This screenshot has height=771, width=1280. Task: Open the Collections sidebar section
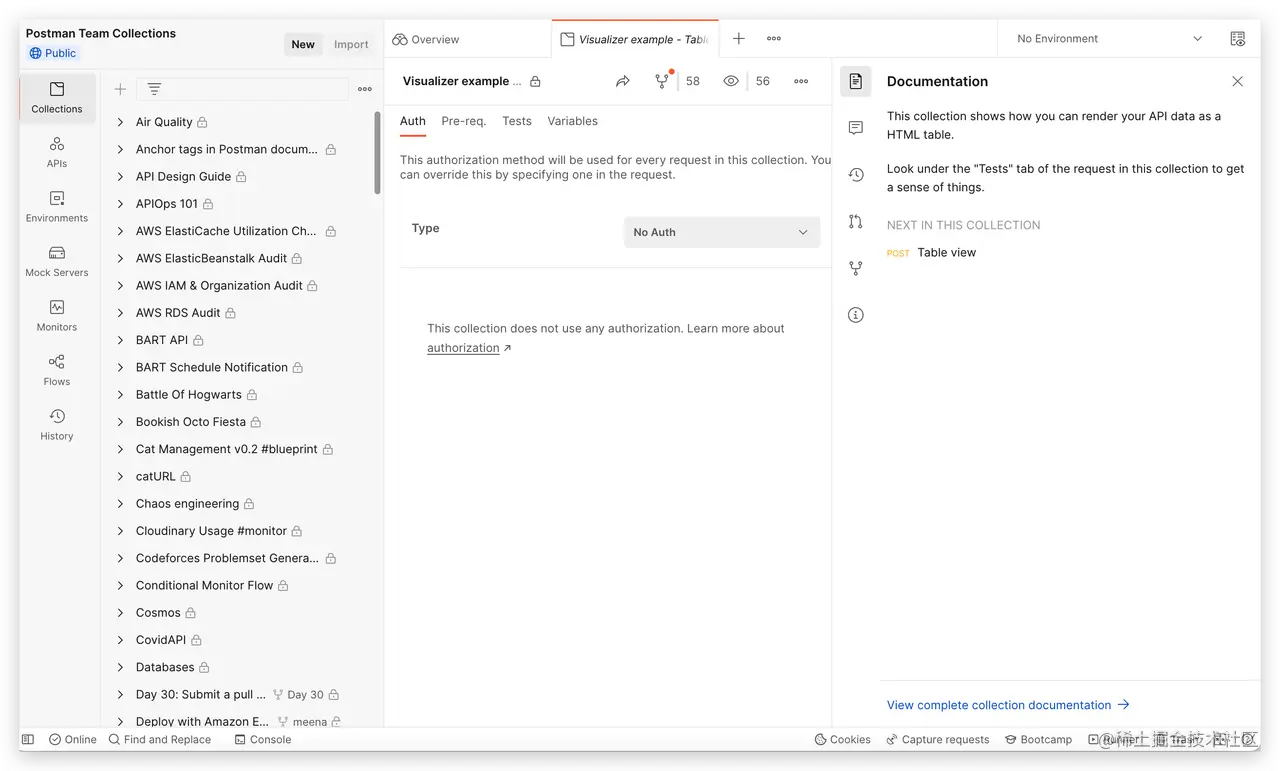tap(57, 97)
